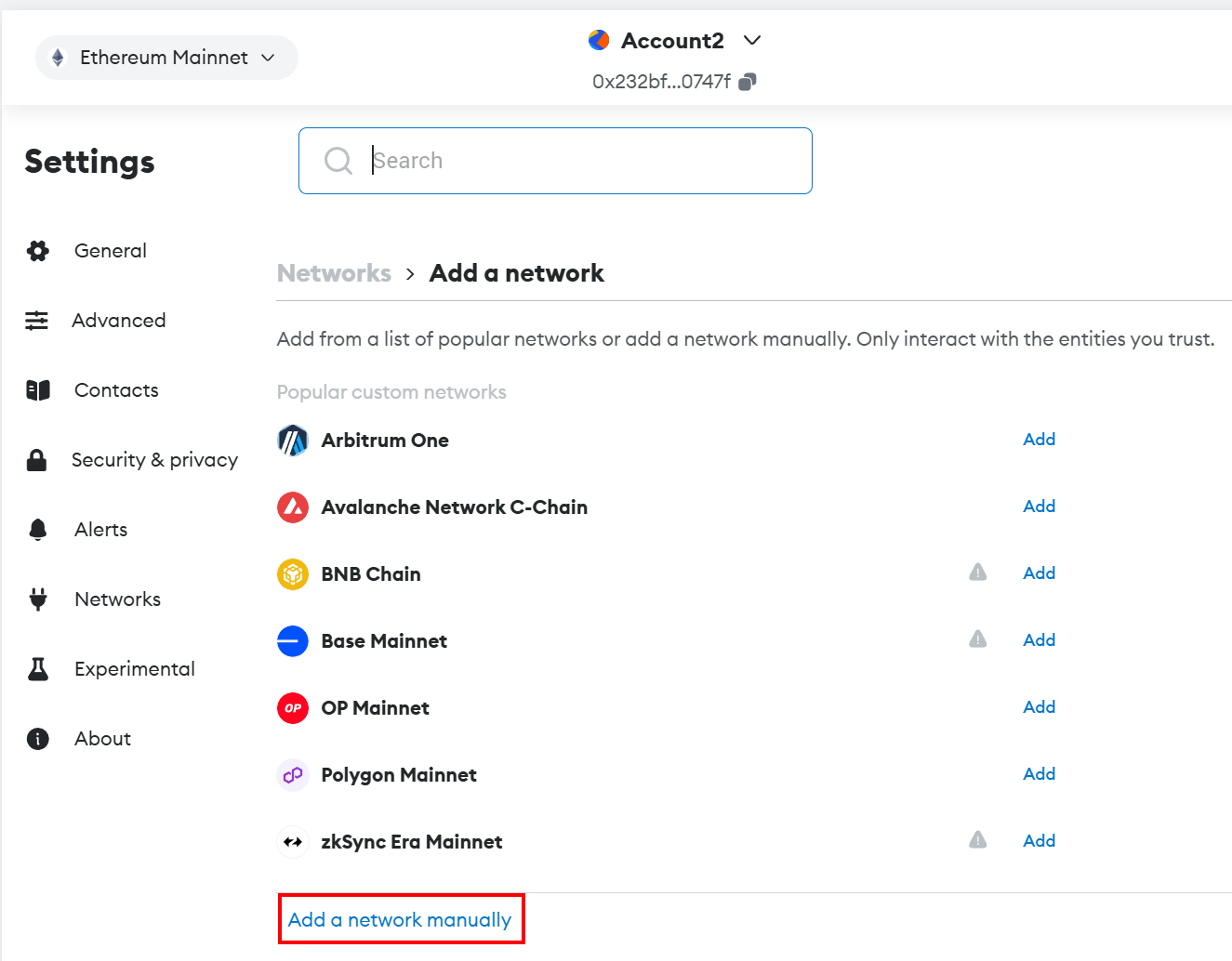
Task: Add Avalanche Network C-Chain
Action: tap(1039, 507)
